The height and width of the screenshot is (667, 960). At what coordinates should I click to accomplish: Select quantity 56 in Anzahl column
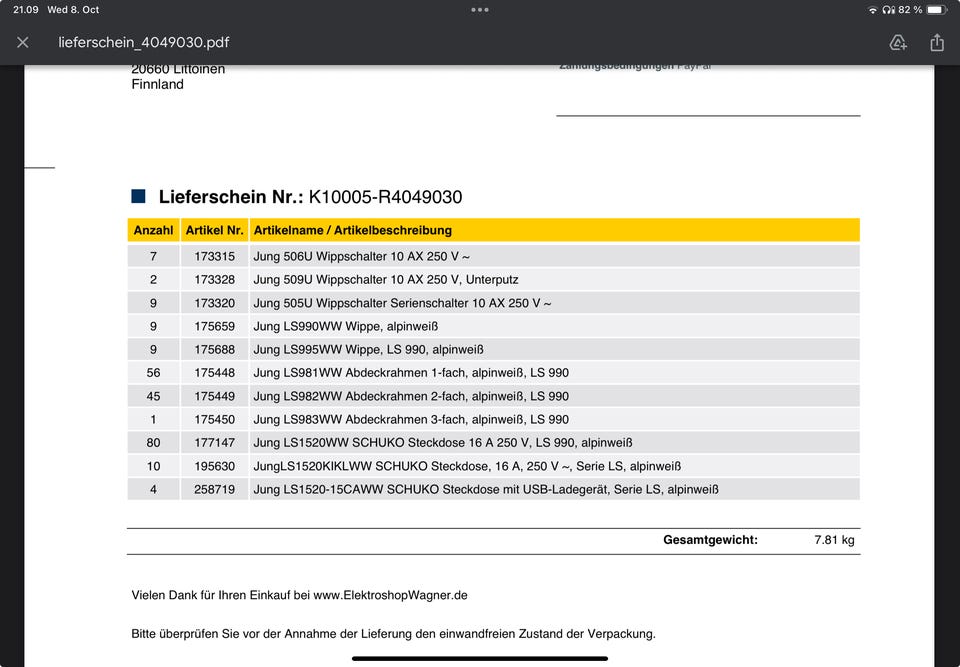point(153,373)
